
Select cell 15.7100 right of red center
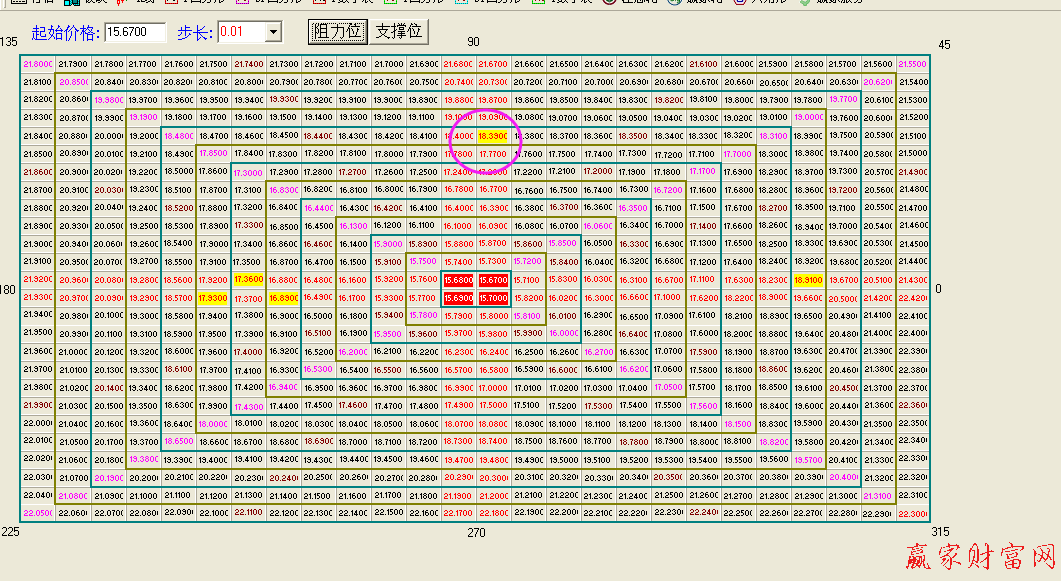(x=528, y=280)
